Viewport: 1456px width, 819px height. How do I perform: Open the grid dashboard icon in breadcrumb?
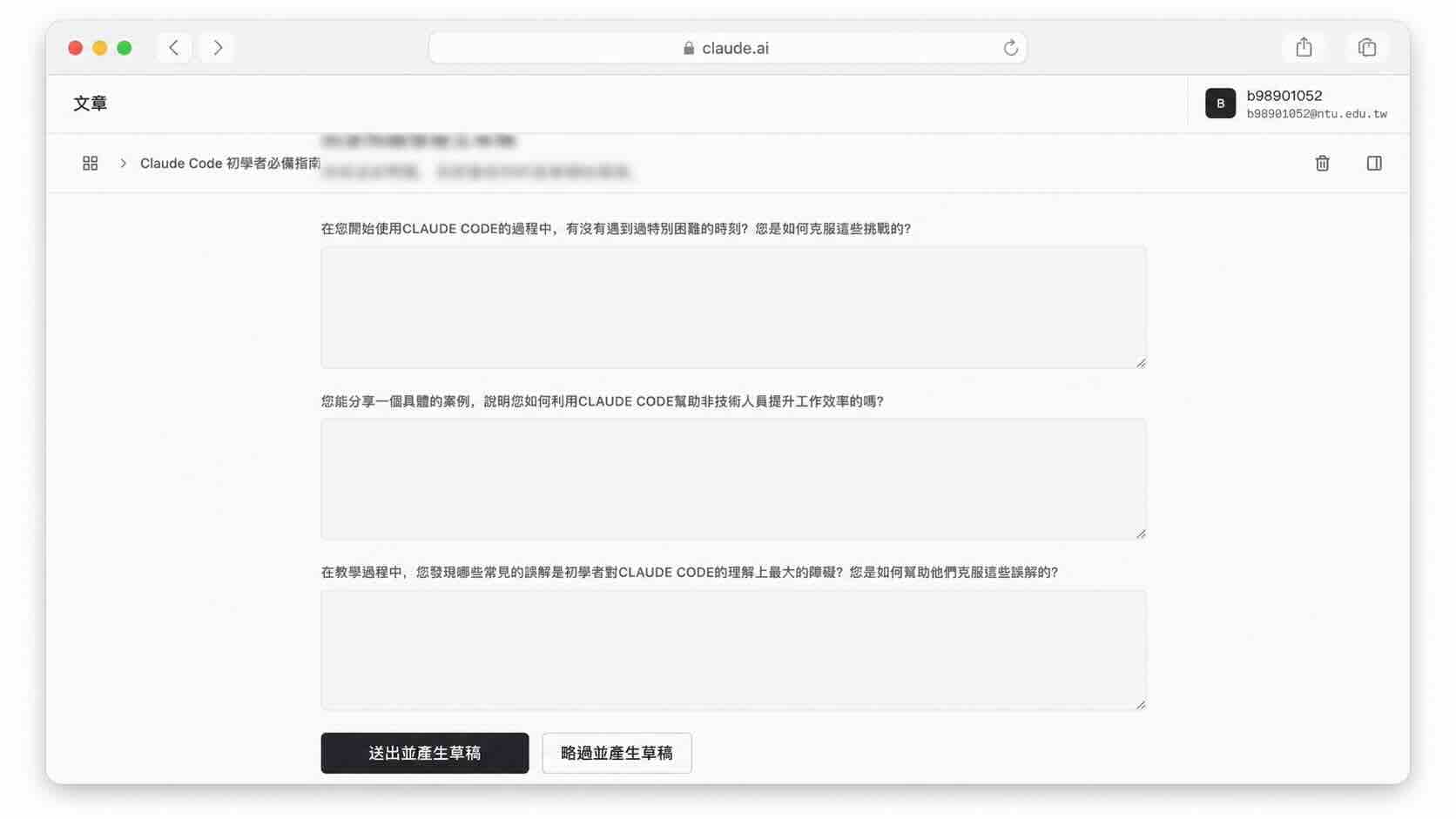90,163
